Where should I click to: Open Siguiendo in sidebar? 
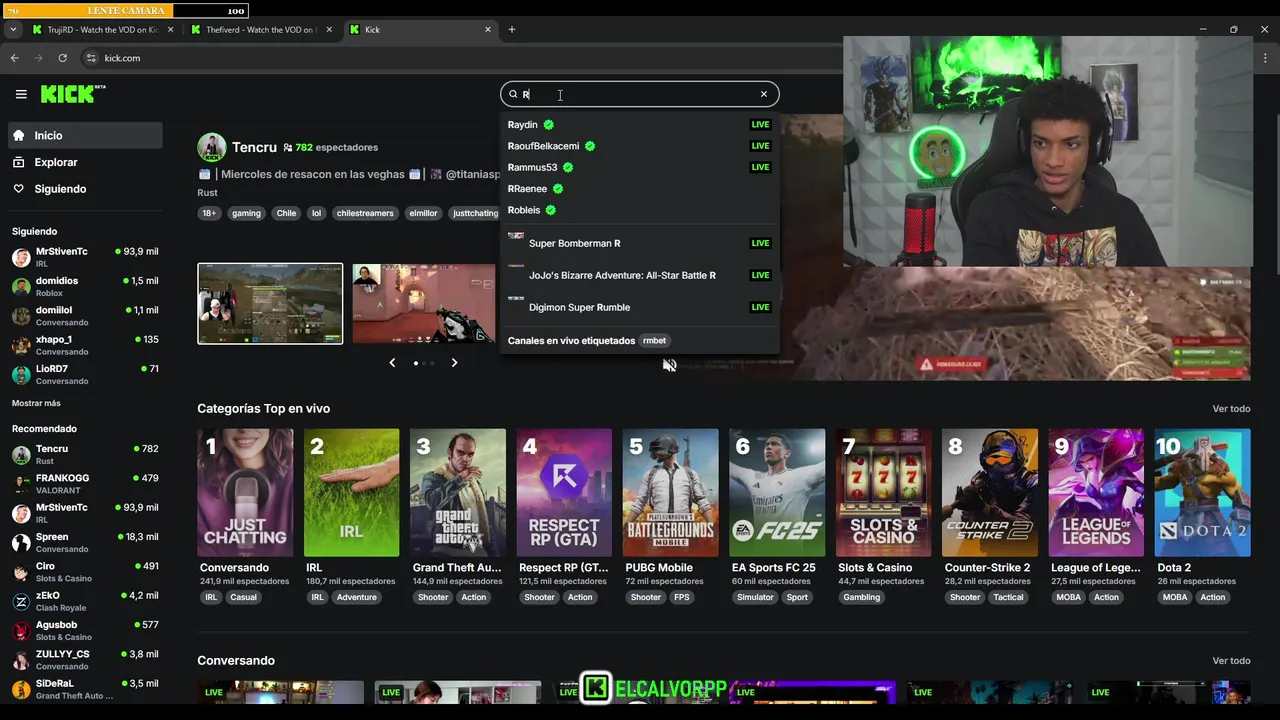85,189
